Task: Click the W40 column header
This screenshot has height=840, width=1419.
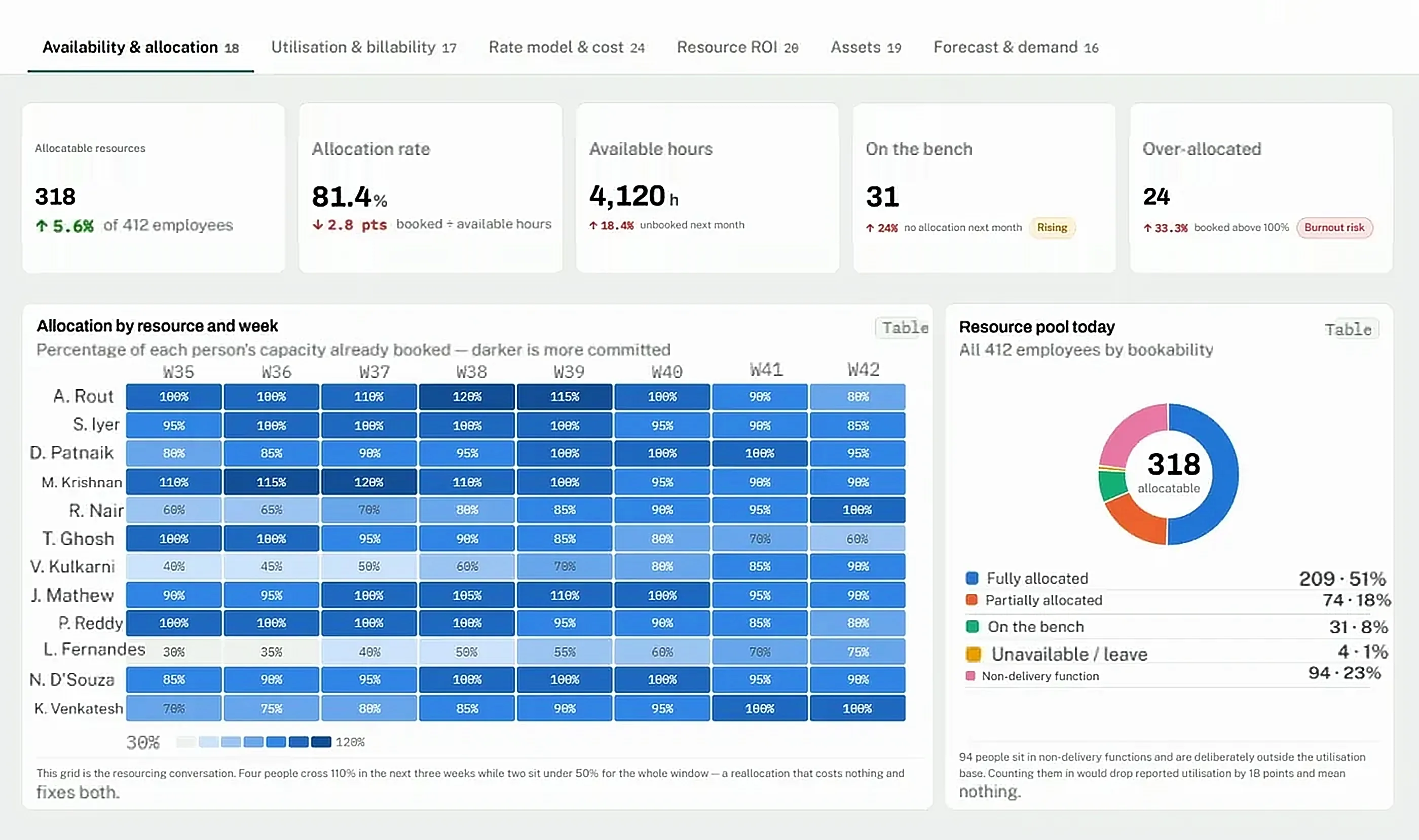Action: tap(666, 372)
